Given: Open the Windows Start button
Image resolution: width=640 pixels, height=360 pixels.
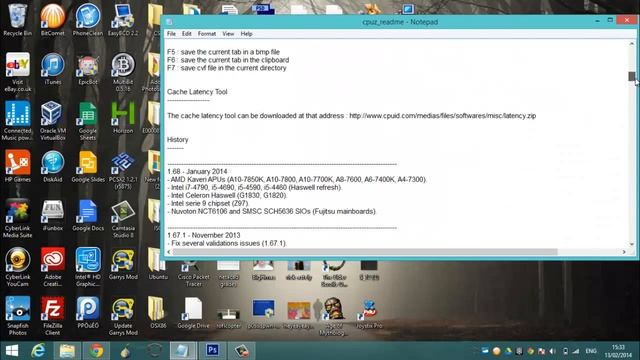Looking at the screenshot, I should point(12,351).
